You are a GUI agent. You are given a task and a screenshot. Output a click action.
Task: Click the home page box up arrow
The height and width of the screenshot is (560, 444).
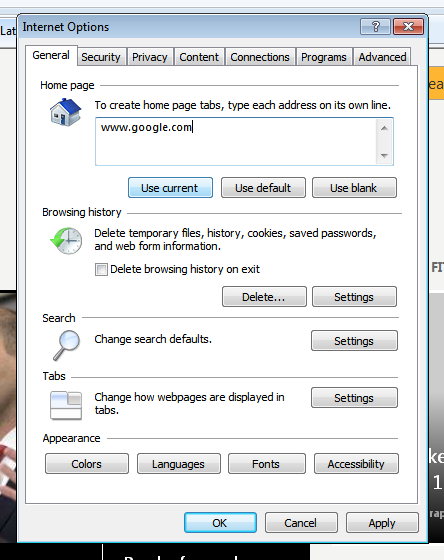click(384, 128)
